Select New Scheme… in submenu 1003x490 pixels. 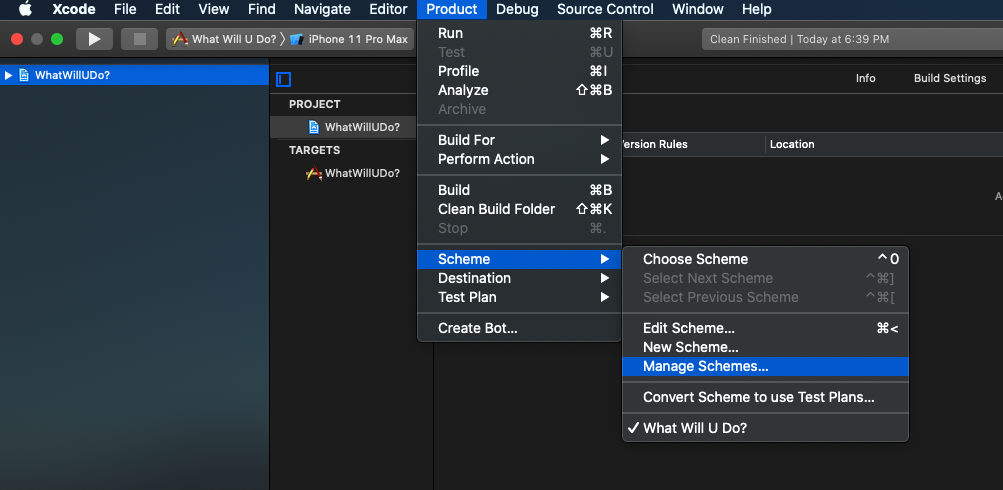coord(765,347)
